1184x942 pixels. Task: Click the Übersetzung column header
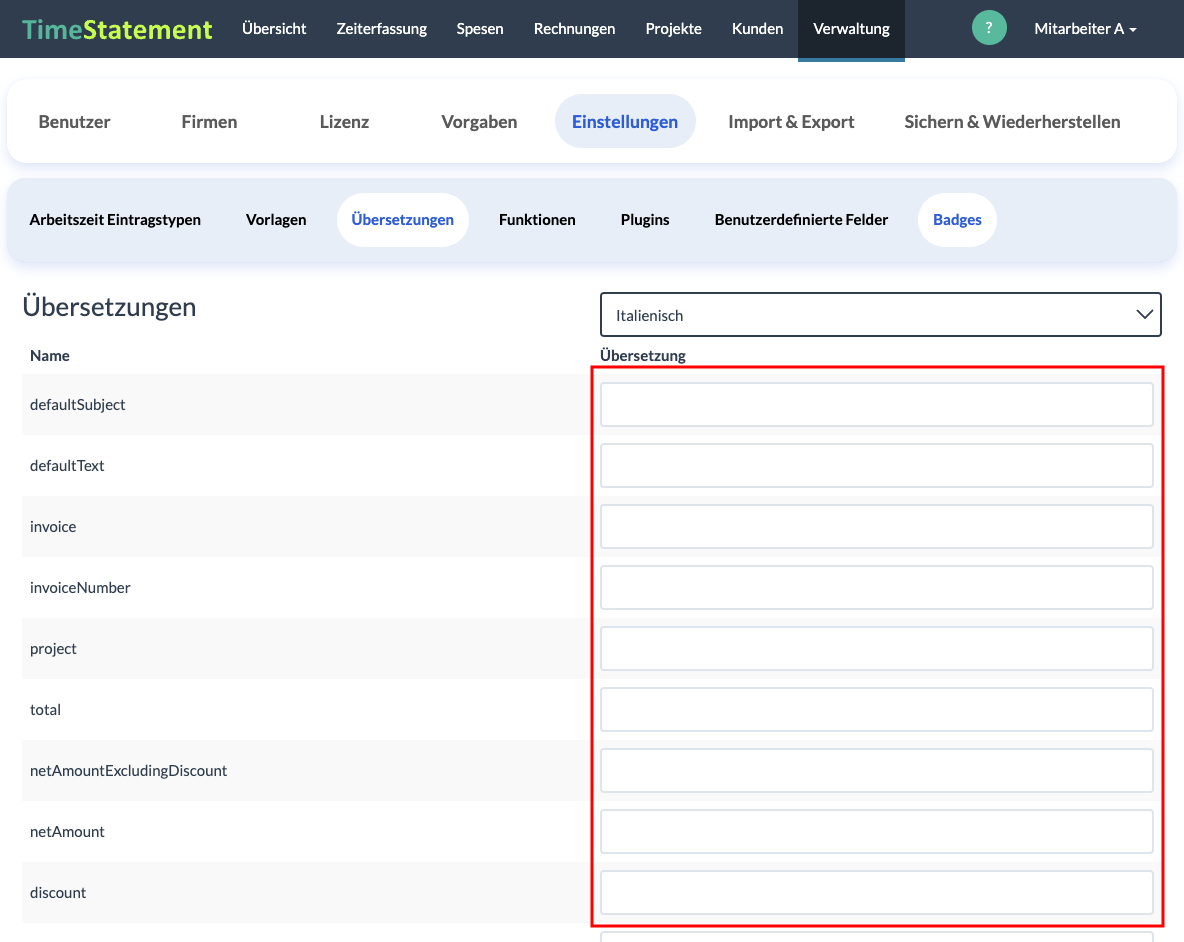coord(643,355)
